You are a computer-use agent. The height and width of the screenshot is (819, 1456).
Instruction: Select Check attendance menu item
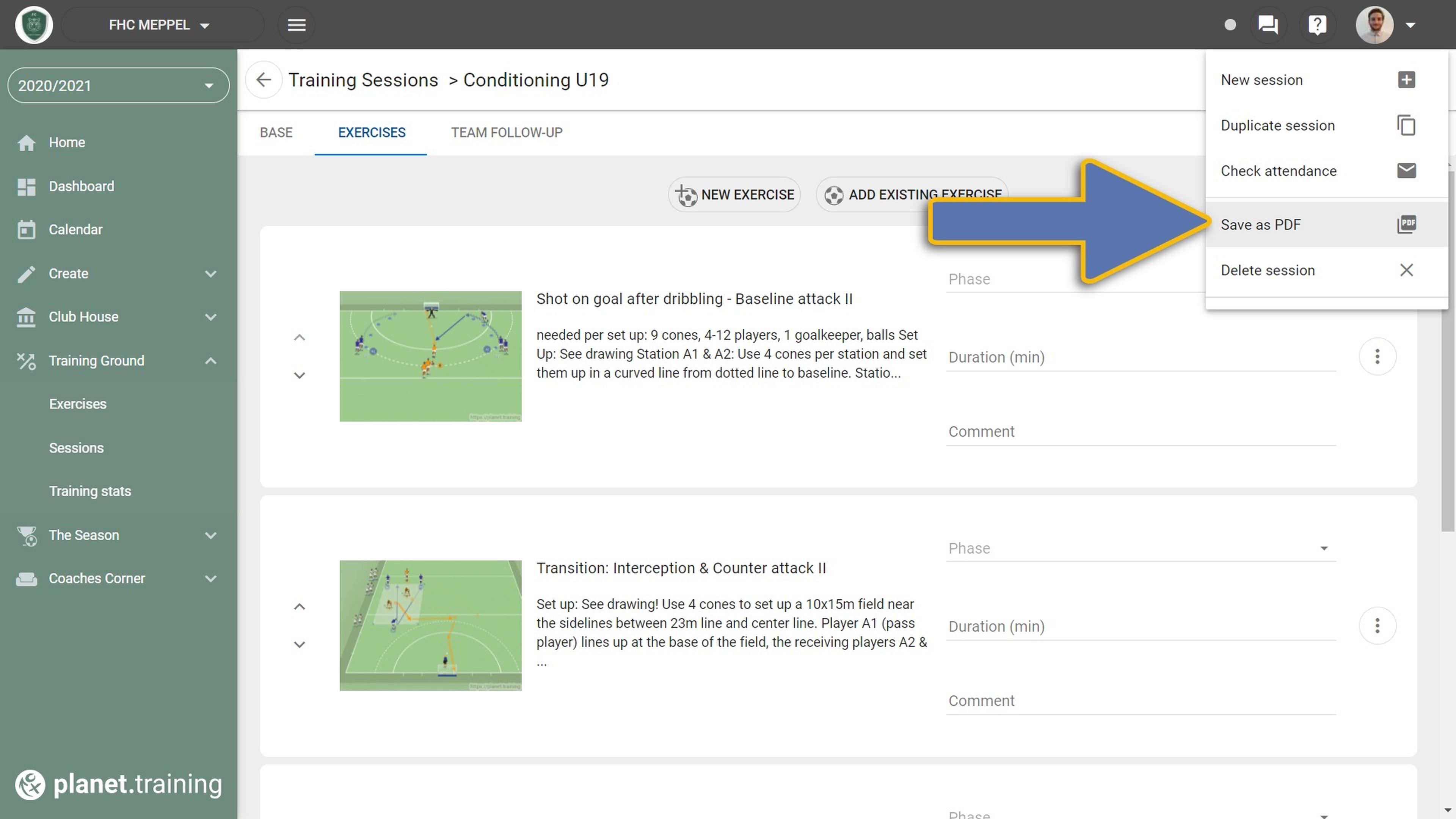point(1327,171)
